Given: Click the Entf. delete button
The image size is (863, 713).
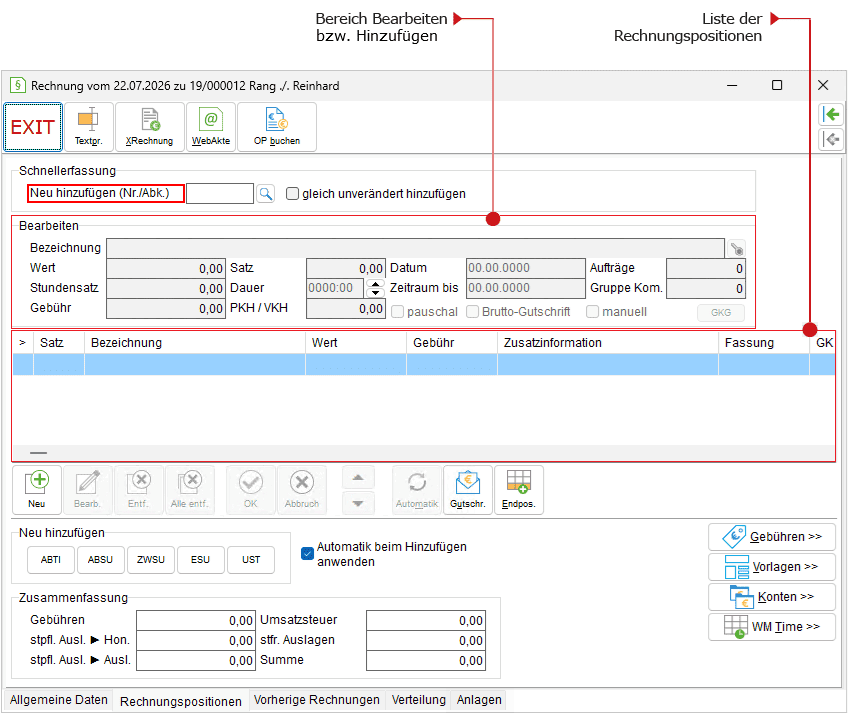Looking at the screenshot, I should pyautogui.click(x=139, y=489).
